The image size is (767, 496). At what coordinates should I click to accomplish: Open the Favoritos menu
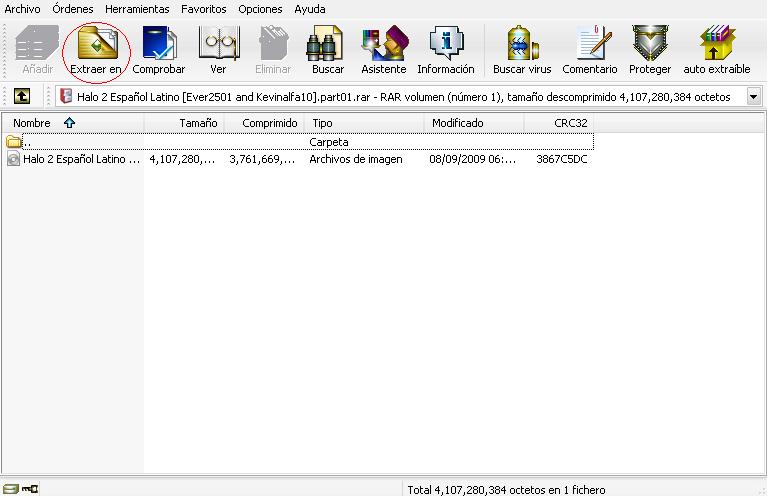point(203,9)
